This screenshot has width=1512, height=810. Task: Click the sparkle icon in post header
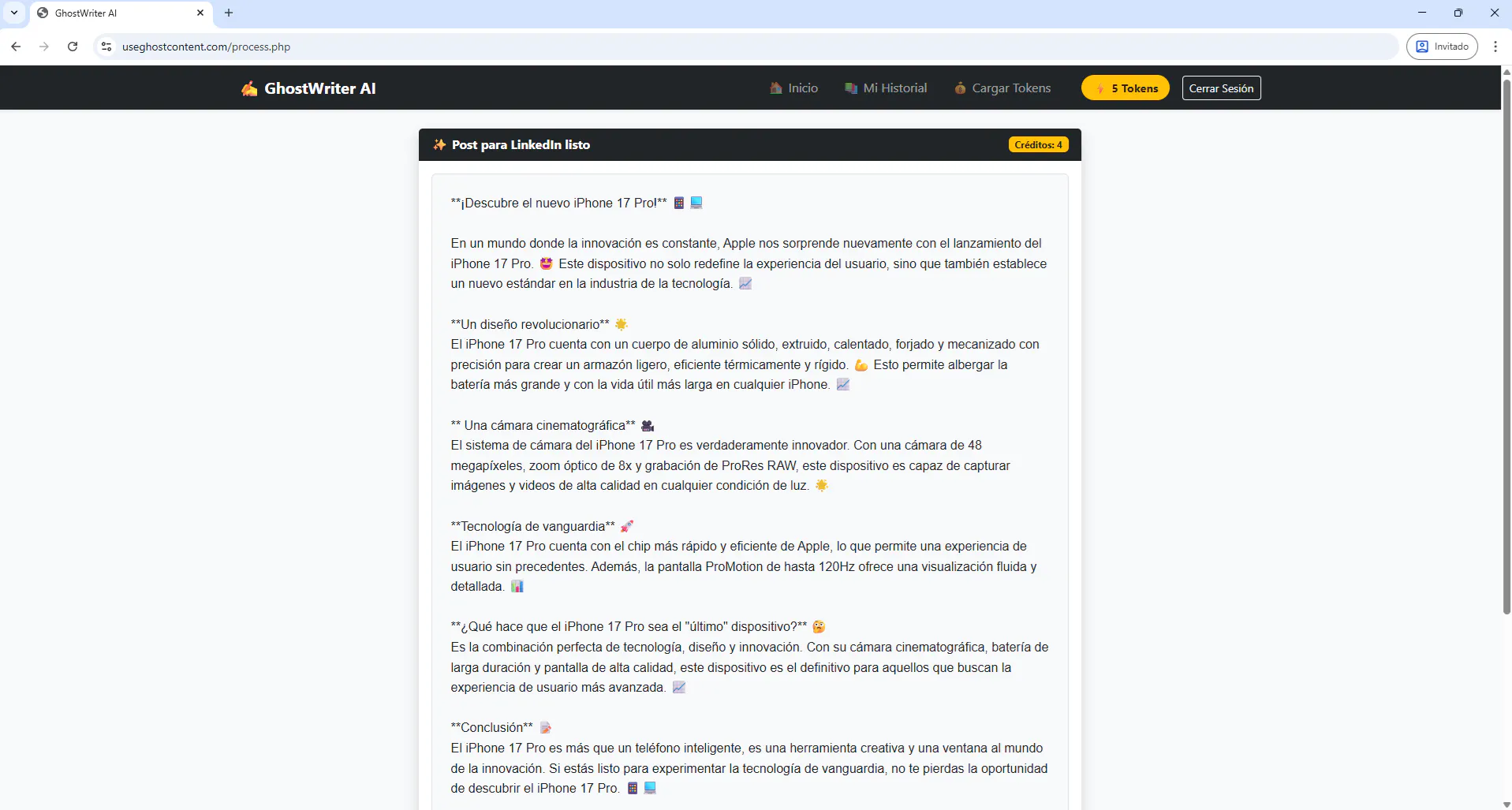tap(439, 144)
